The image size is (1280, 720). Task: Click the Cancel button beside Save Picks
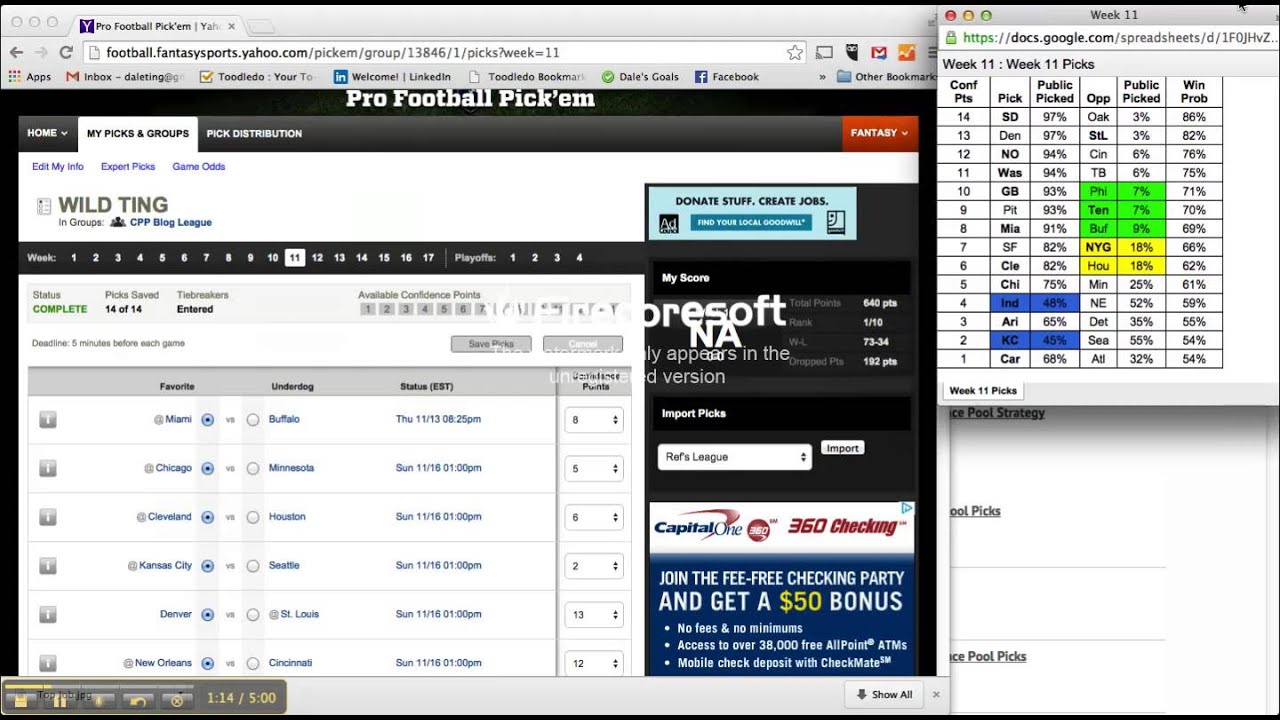coord(583,344)
